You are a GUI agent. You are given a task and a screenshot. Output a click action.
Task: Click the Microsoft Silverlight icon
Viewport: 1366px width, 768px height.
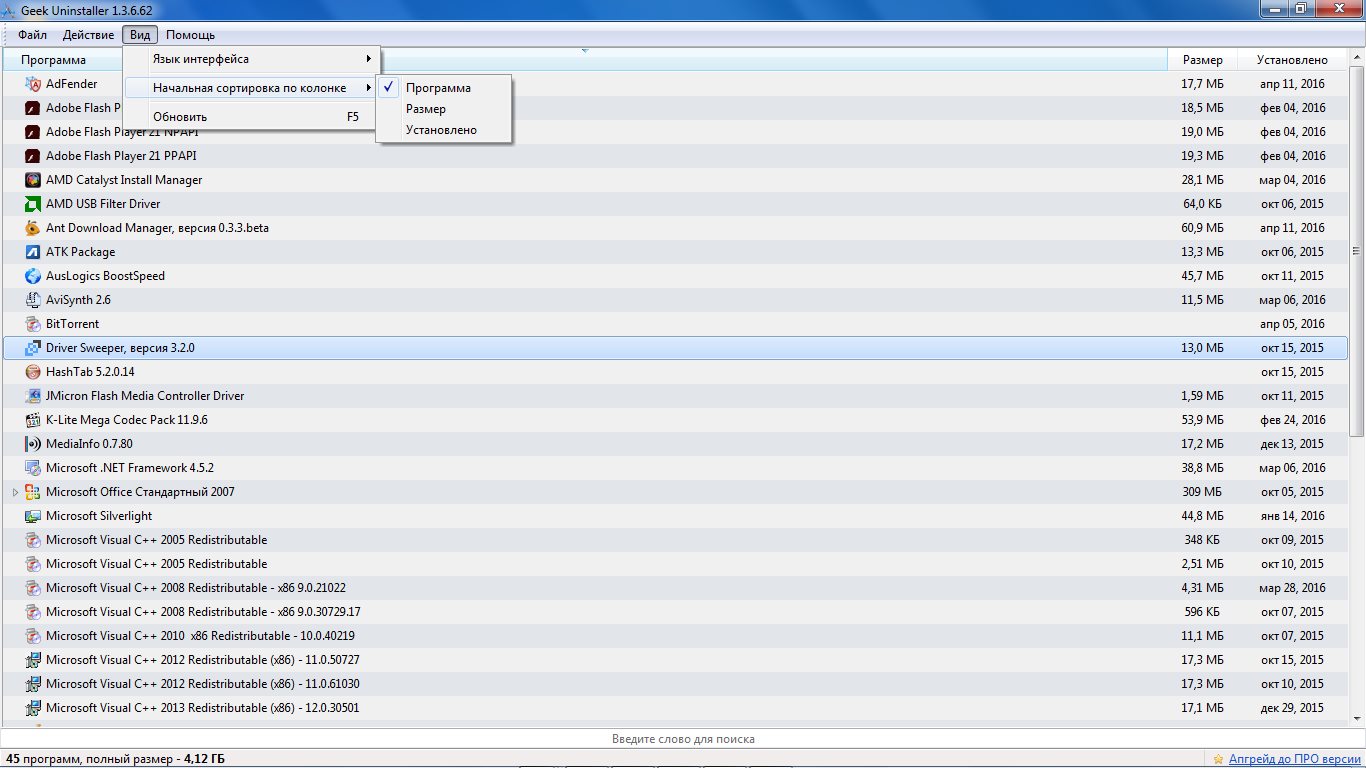click(33, 516)
